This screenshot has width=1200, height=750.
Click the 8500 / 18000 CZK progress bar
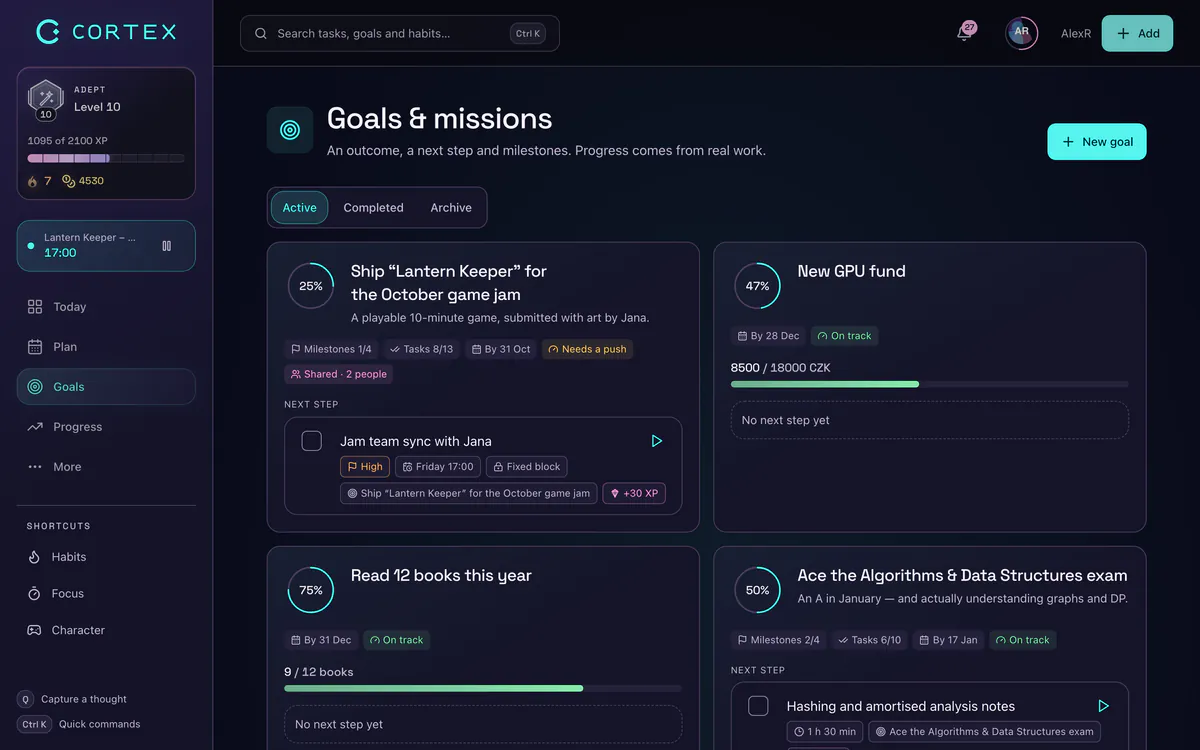[x=930, y=384]
